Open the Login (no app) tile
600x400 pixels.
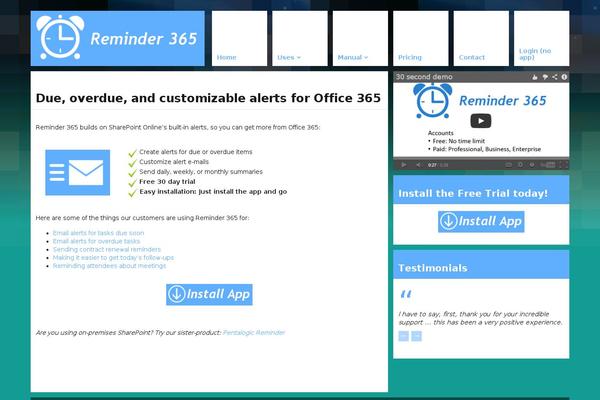[x=542, y=38]
